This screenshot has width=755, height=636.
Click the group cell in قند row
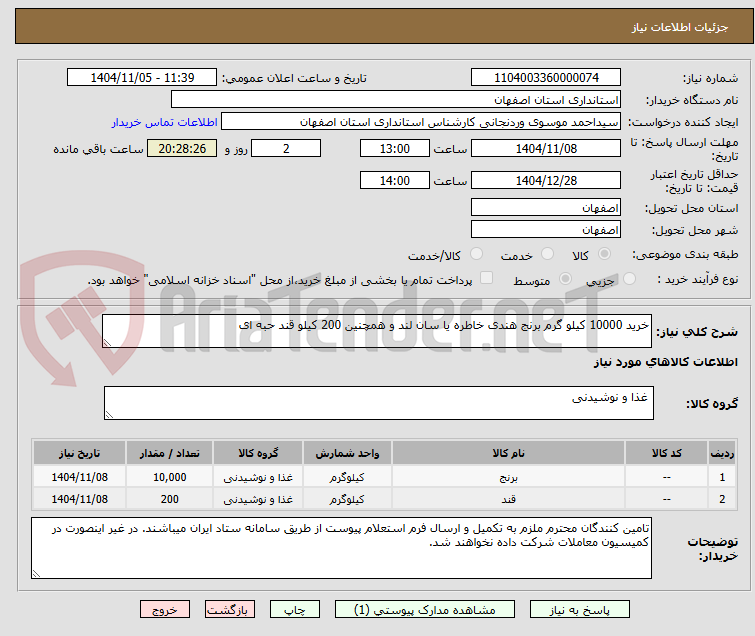coord(258,499)
